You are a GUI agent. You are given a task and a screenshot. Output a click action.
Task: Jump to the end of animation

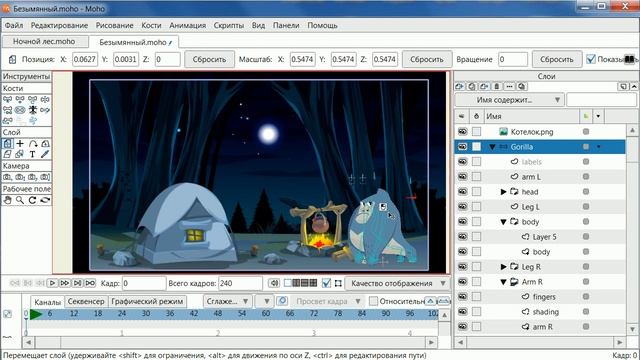[78, 283]
